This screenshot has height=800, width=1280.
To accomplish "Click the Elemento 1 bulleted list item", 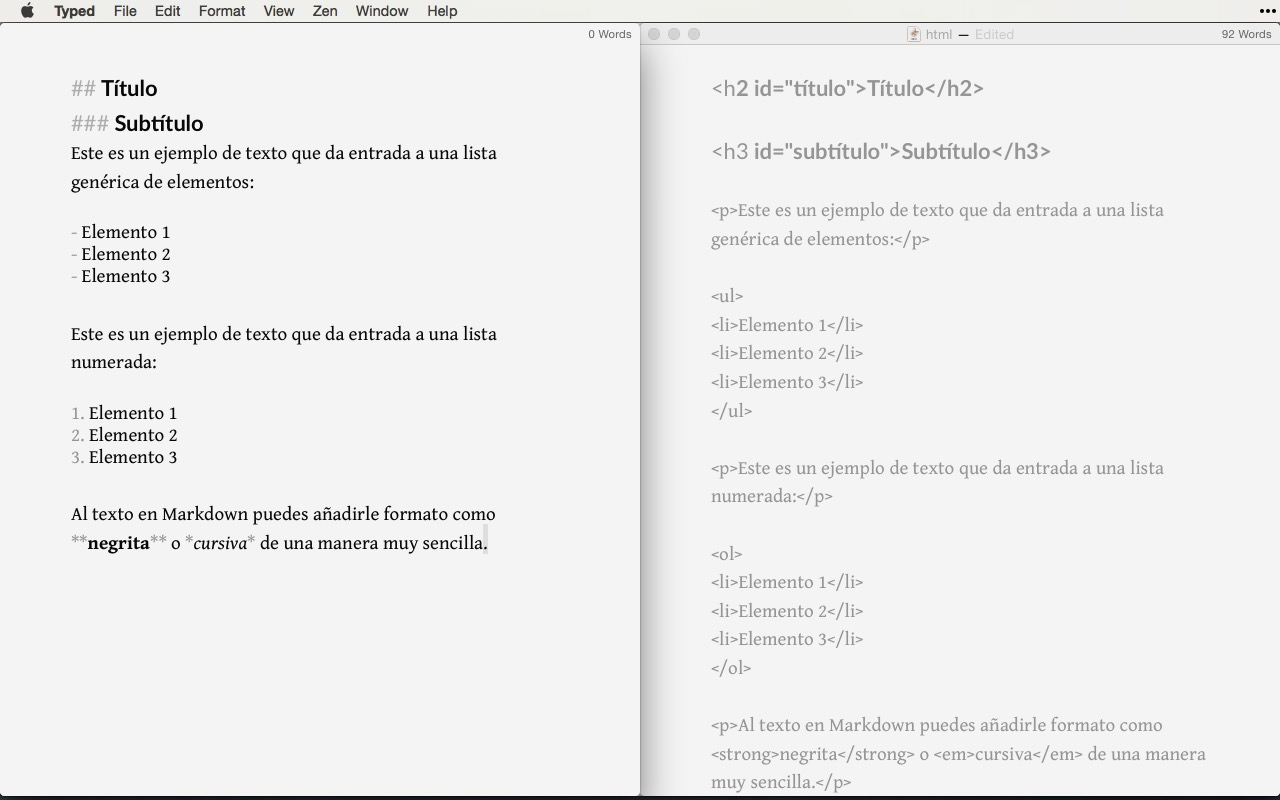I will (126, 232).
